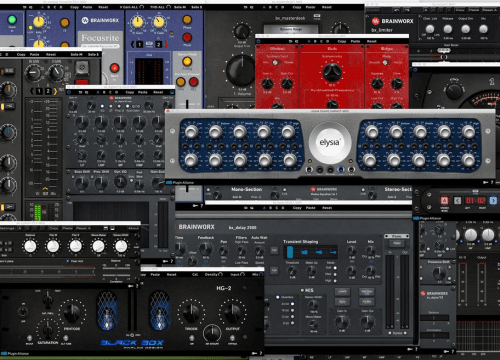Enable Peak Hold checkbox in bx_control

68,261
